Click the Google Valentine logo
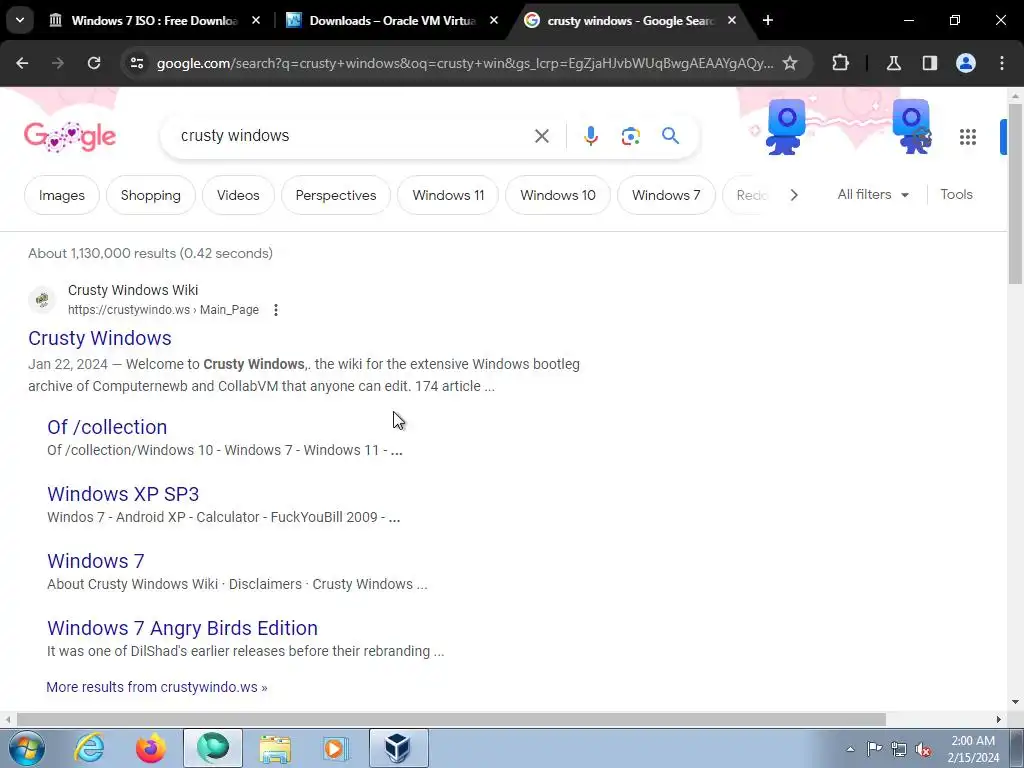Viewport: 1024px width, 768px height. click(x=70, y=136)
